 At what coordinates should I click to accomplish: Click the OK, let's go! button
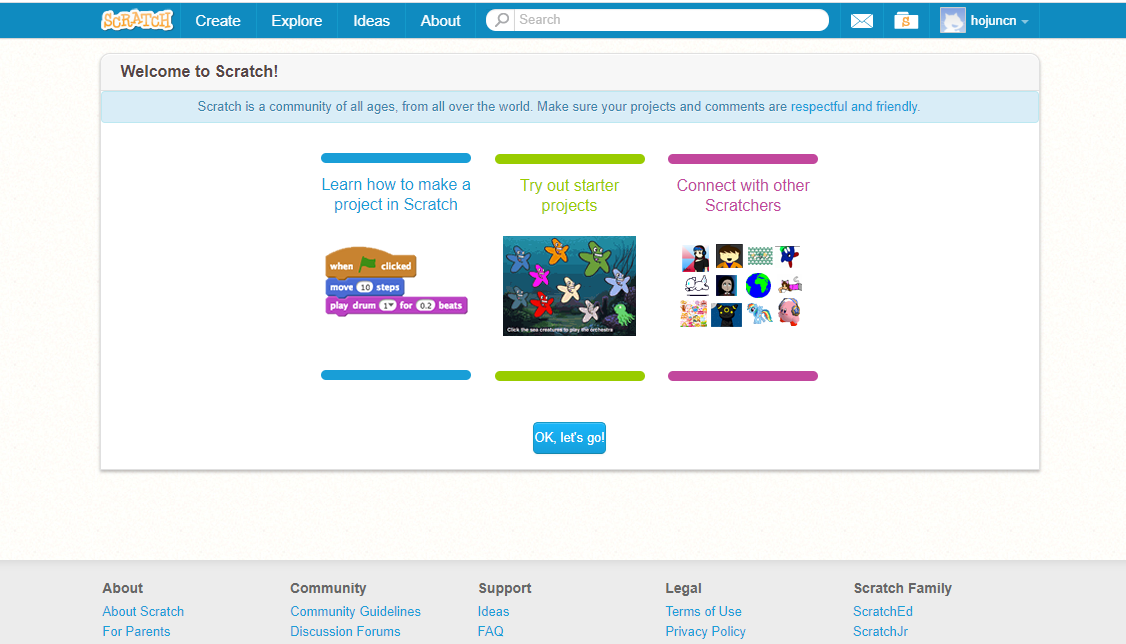pos(569,438)
